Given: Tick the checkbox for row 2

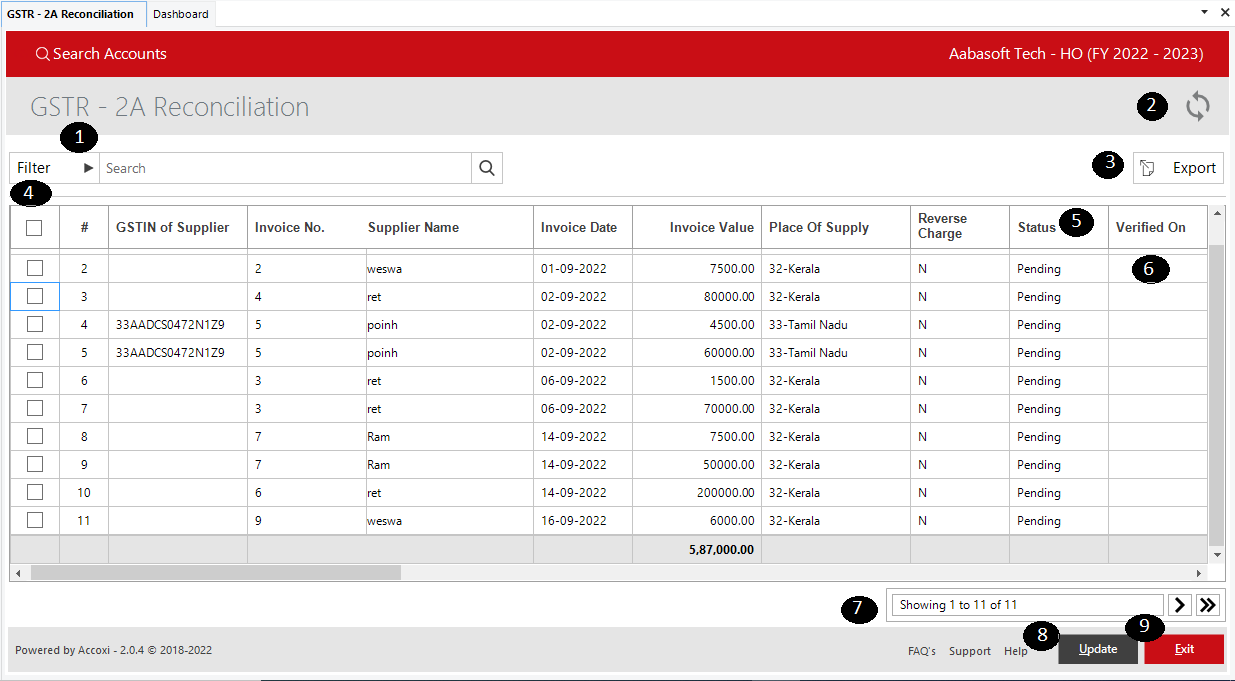Looking at the screenshot, I should pyautogui.click(x=35, y=268).
